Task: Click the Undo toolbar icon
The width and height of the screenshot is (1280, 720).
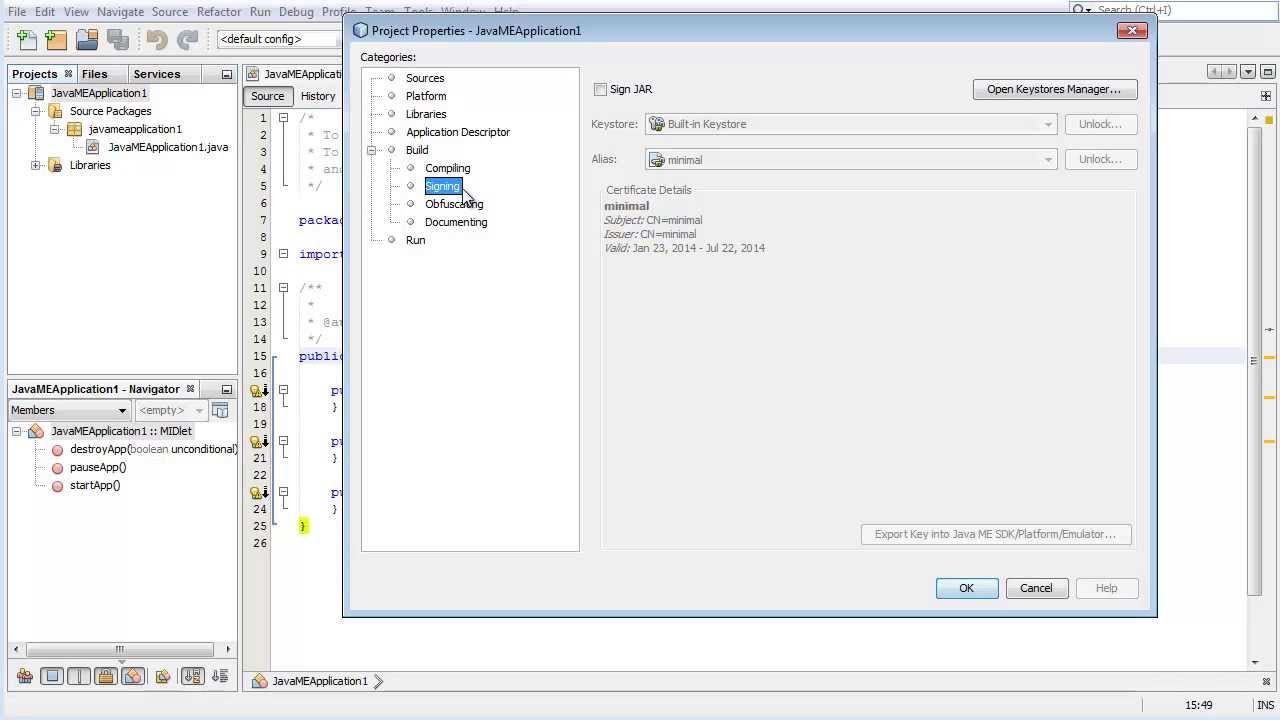Action: [156, 40]
